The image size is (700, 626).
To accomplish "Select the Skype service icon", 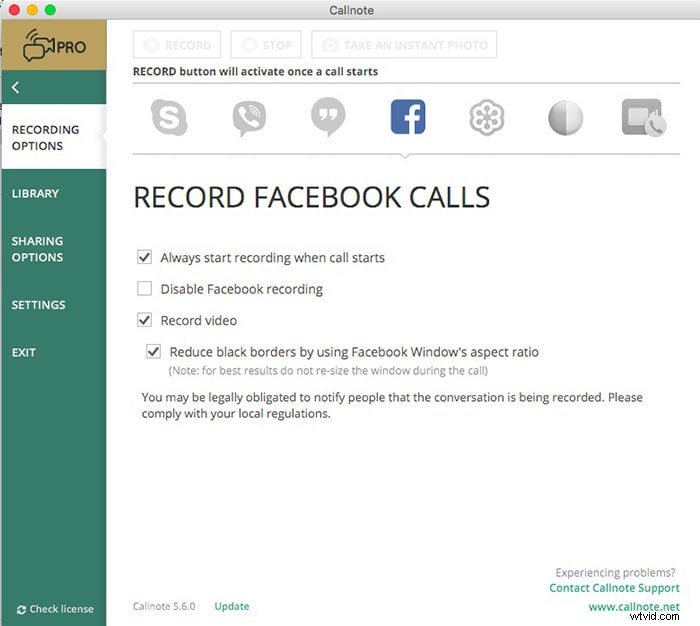I will 169,117.
